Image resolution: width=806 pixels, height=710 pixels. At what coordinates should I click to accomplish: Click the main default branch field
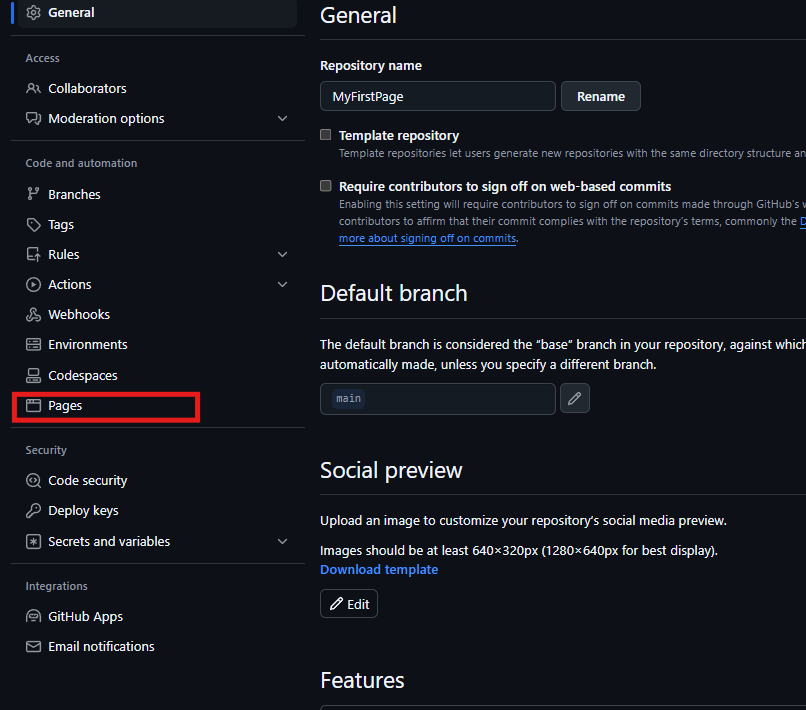click(x=438, y=398)
